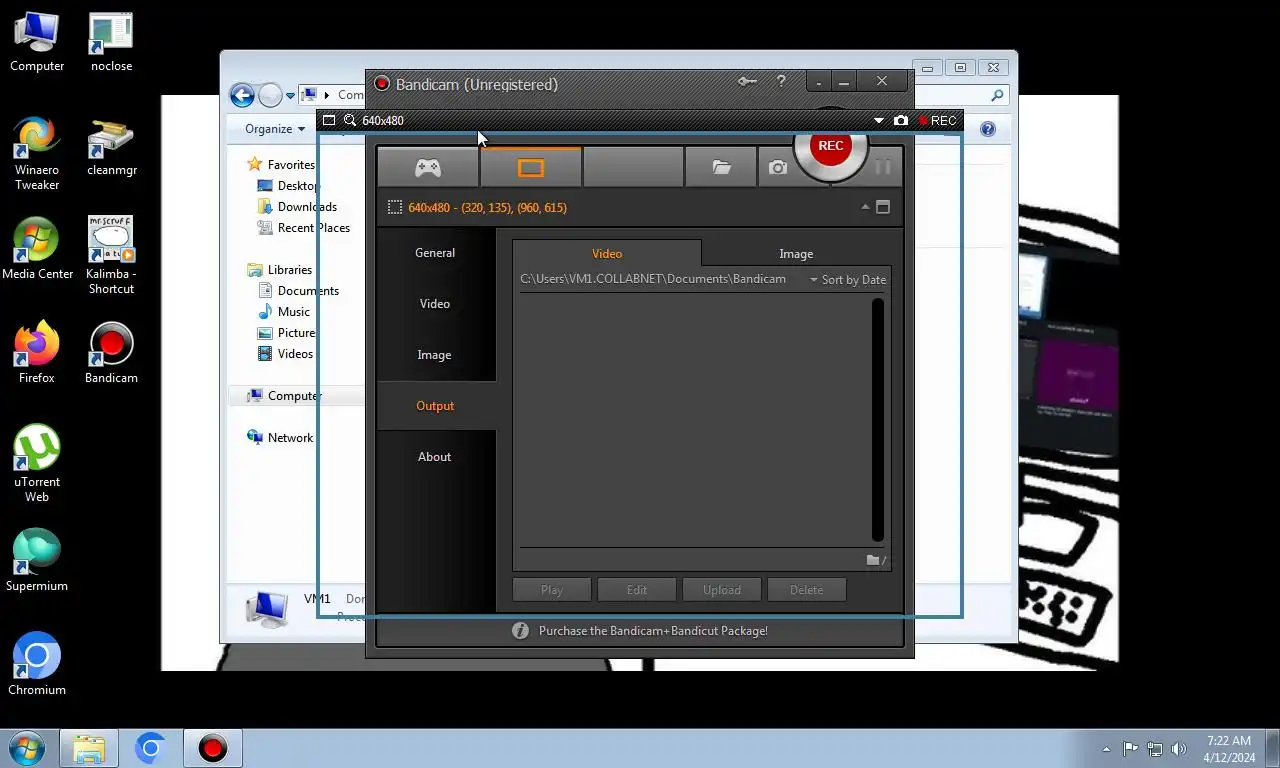This screenshot has width=1280, height=768.
Task: Click the Delete button
Action: (807, 590)
